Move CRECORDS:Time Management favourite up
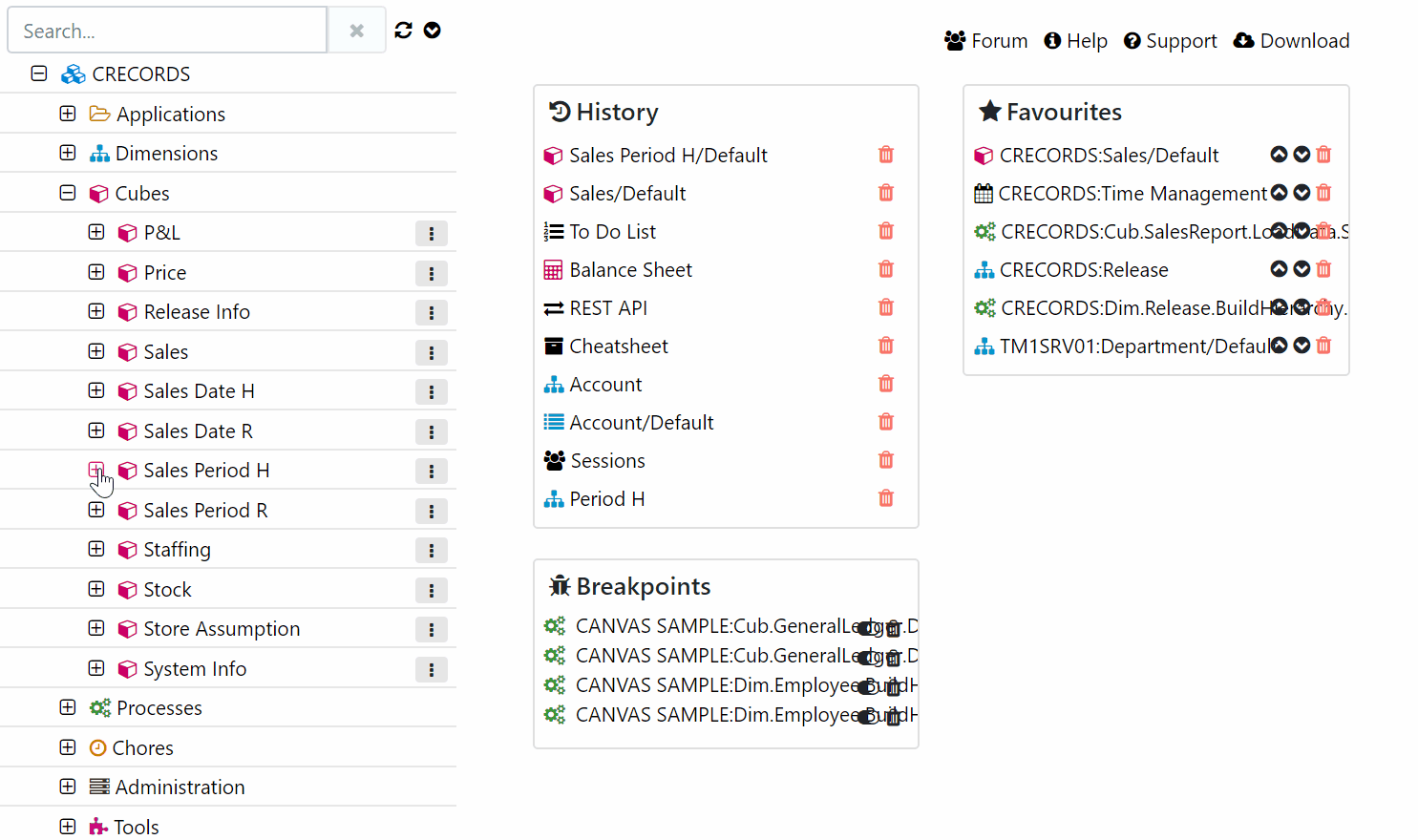The width and height of the screenshot is (1418, 840). (1280, 193)
